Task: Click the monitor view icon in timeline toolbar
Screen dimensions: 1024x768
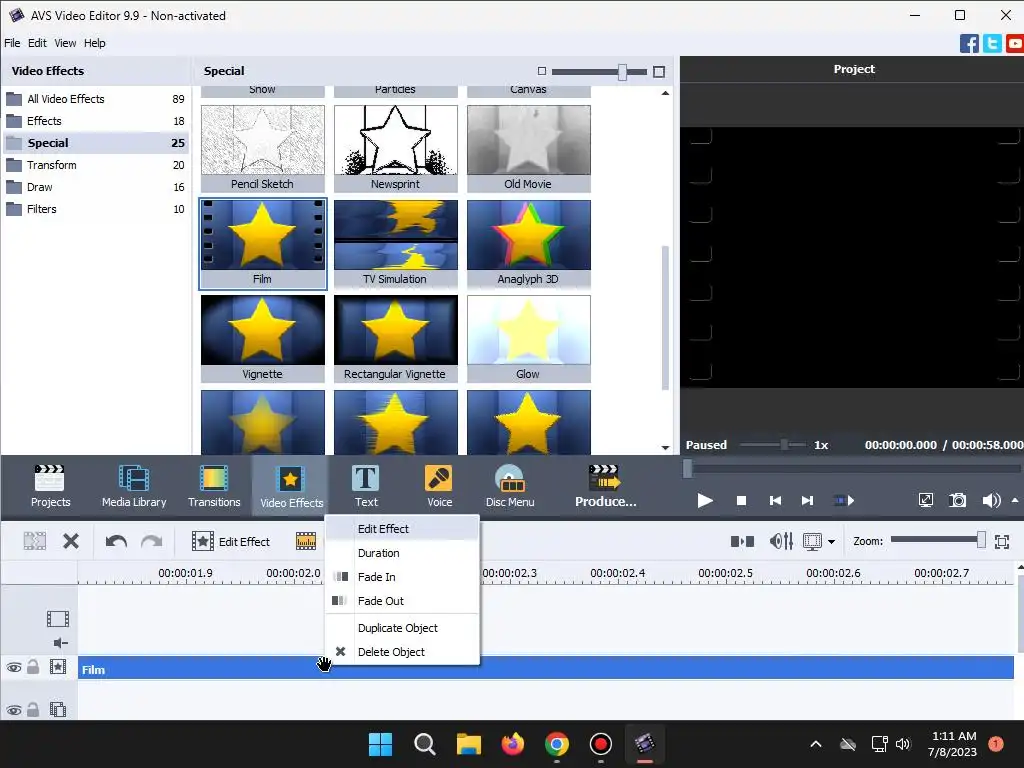Action: point(812,541)
